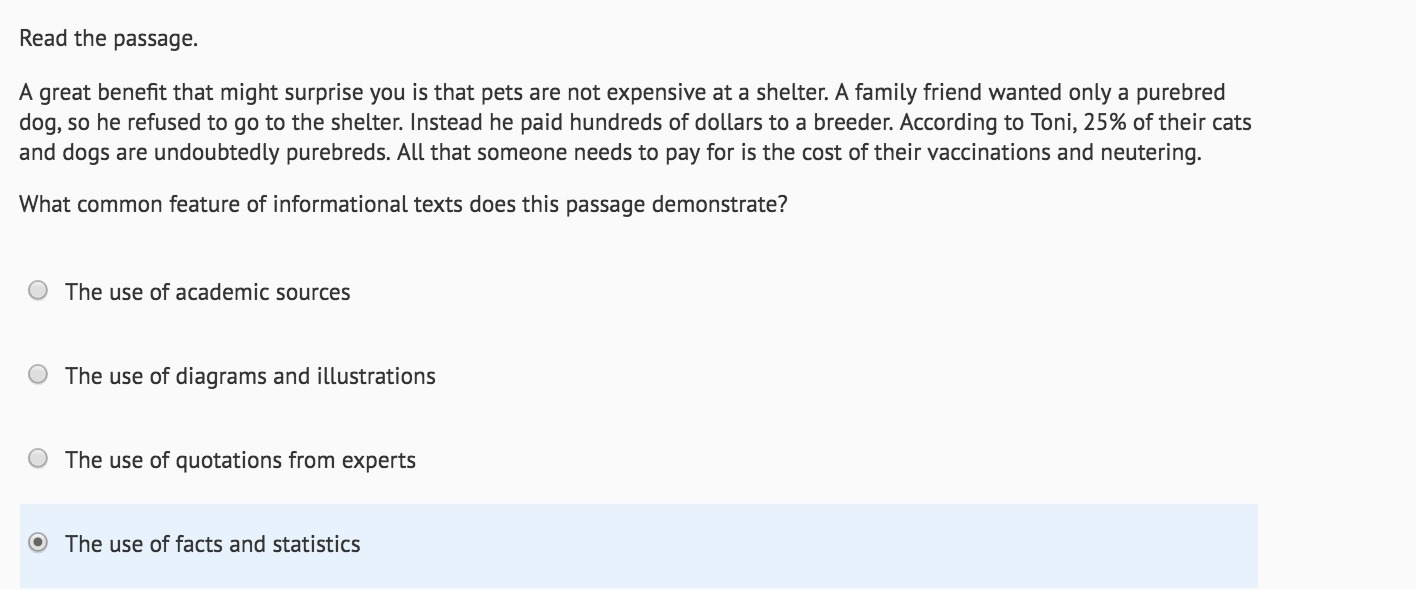Screen dimensions: 1416x590
Task: Click the word "vaccinations" in the passage
Action: pos(949,153)
